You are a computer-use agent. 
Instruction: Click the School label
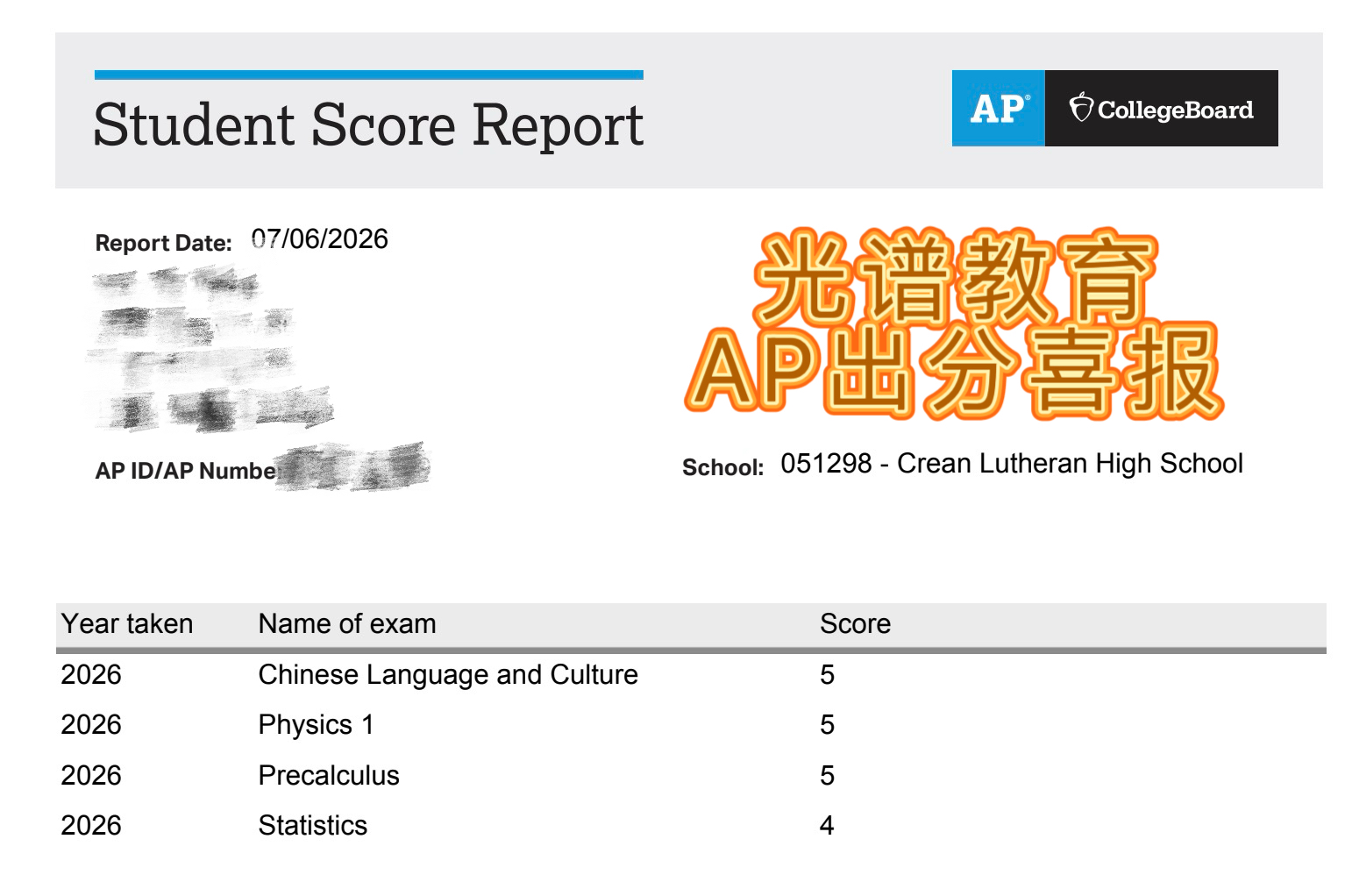pos(723,467)
